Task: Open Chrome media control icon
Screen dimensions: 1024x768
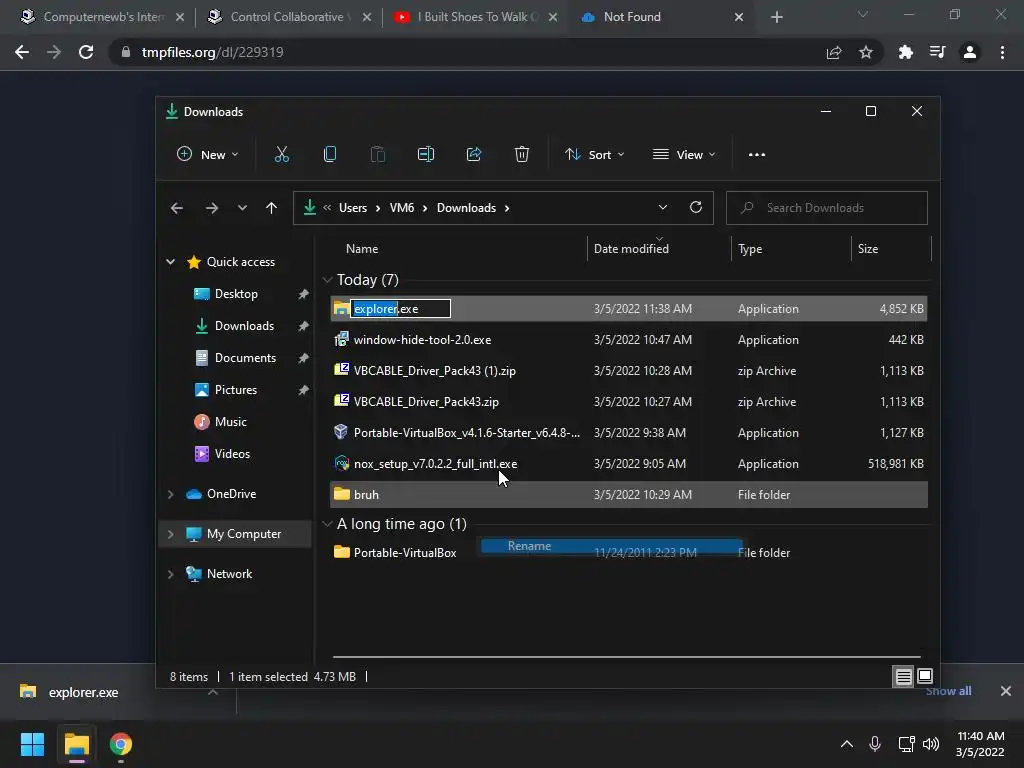Action: click(x=938, y=52)
